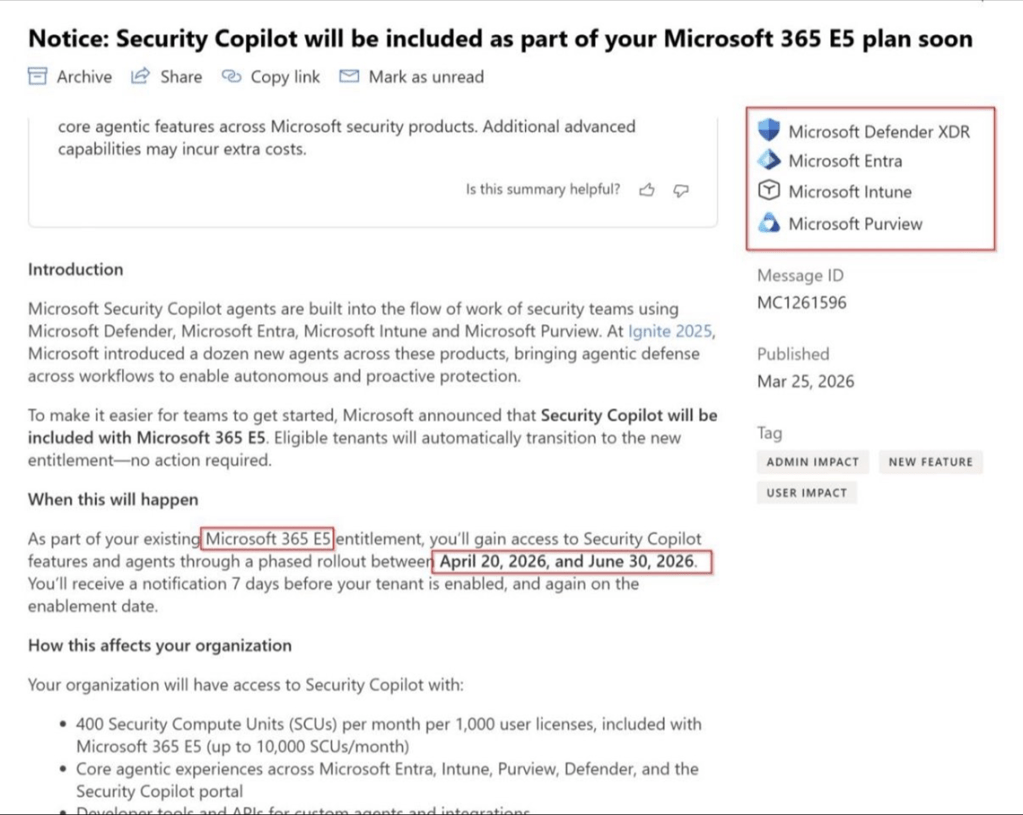This screenshot has height=815, width=1023.
Task: Click the thumbs down feedback icon
Action: pos(681,190)
